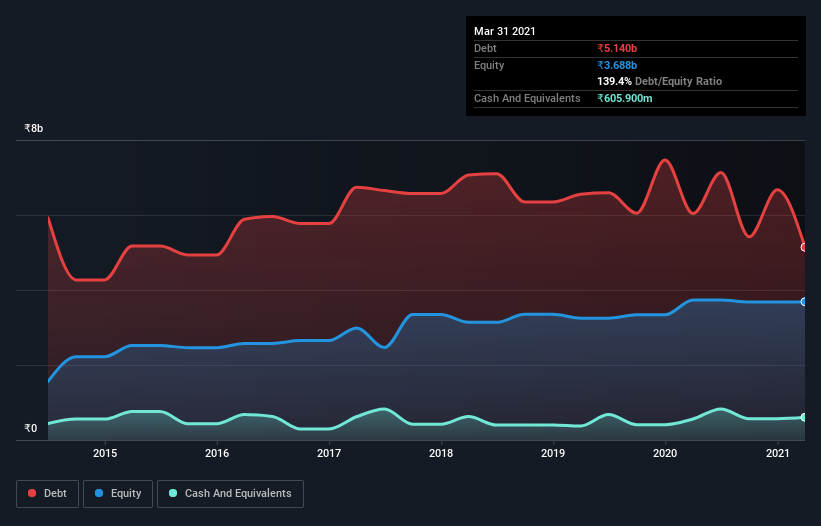
Task: Select the Cash endpoint marker on chart
Action: pos(804,417)
